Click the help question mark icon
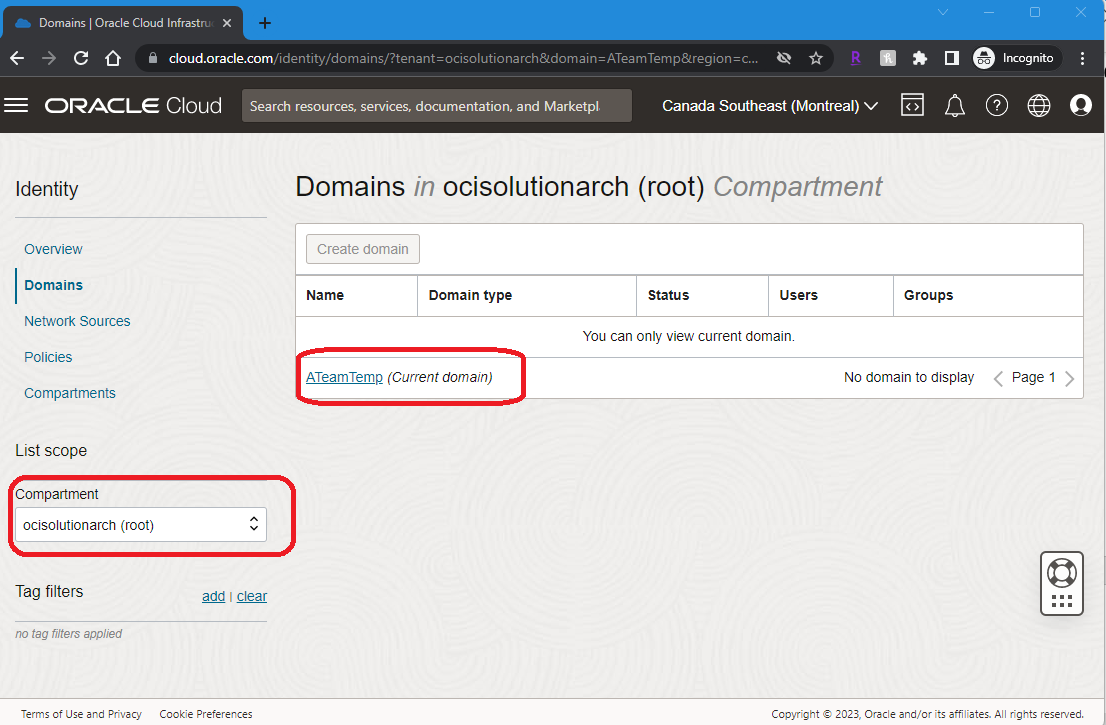This screenshot has width=1106, height=725. point(996,106)
